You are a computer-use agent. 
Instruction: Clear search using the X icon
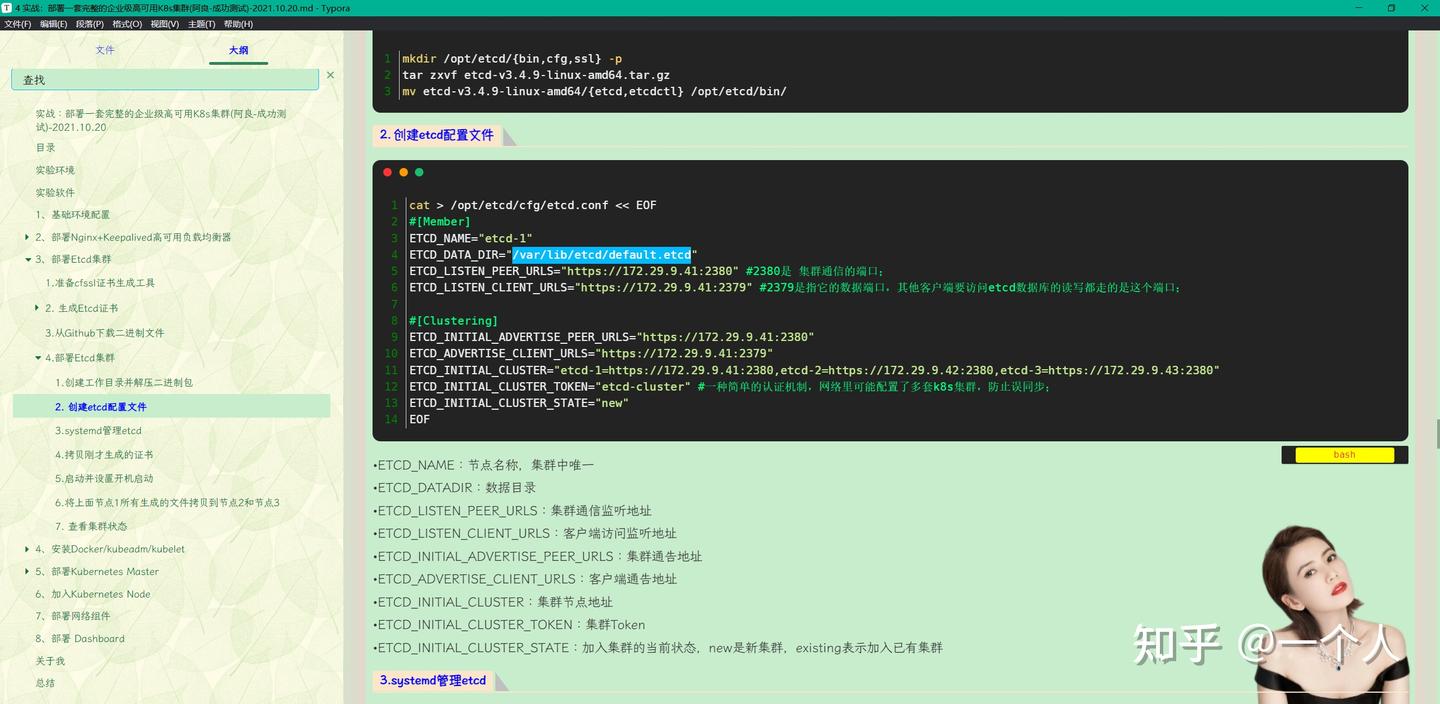330,75
